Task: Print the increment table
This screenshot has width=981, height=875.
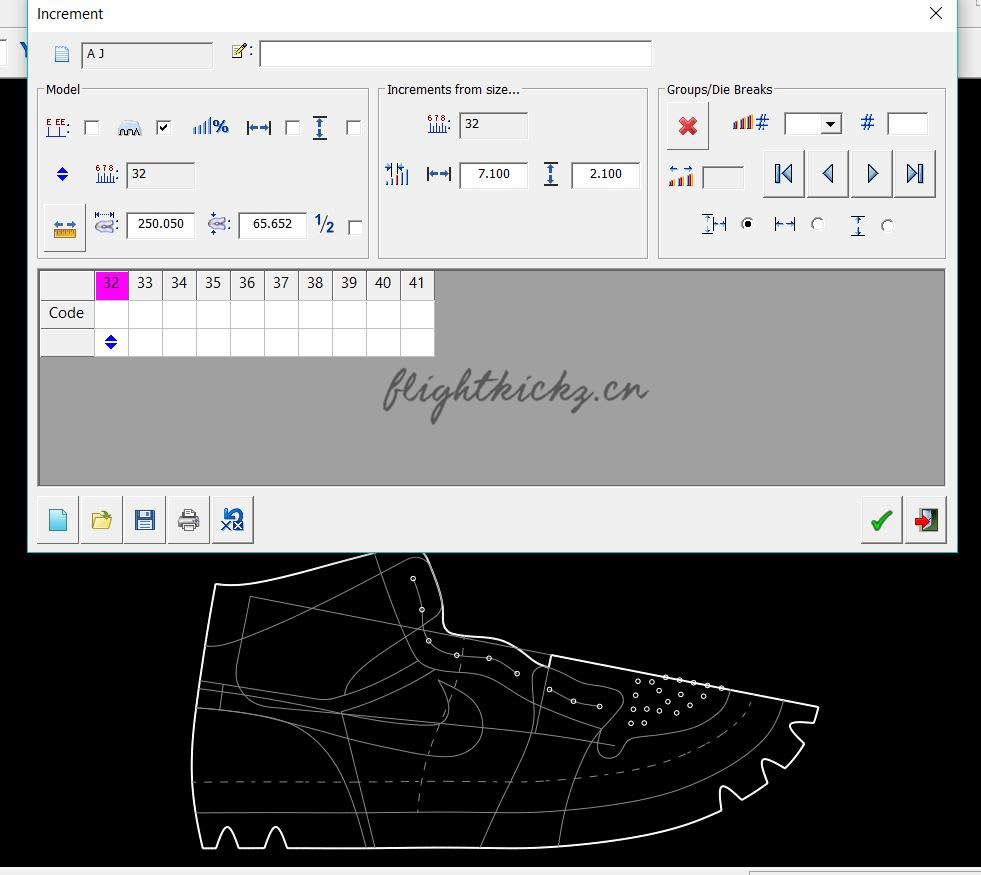Action: [x=189, y=520]
